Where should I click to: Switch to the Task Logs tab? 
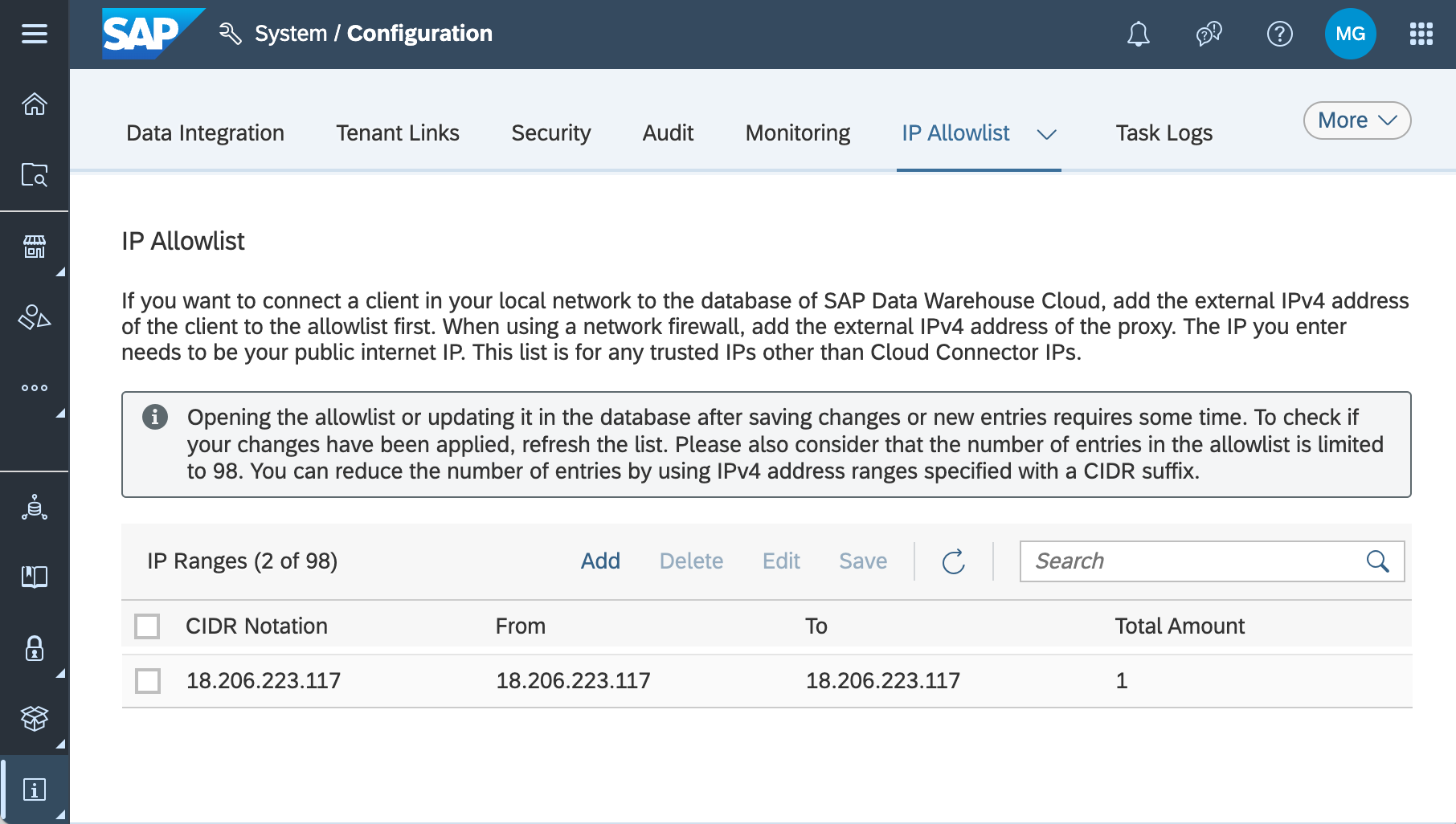pos(1164,133)
